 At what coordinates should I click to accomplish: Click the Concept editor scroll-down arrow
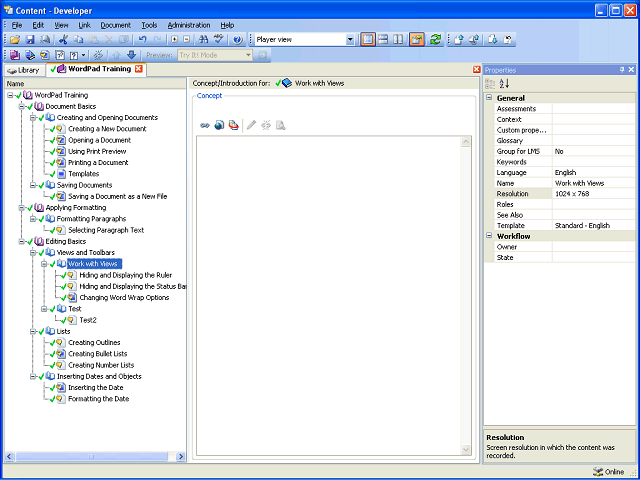coord(466,450)
